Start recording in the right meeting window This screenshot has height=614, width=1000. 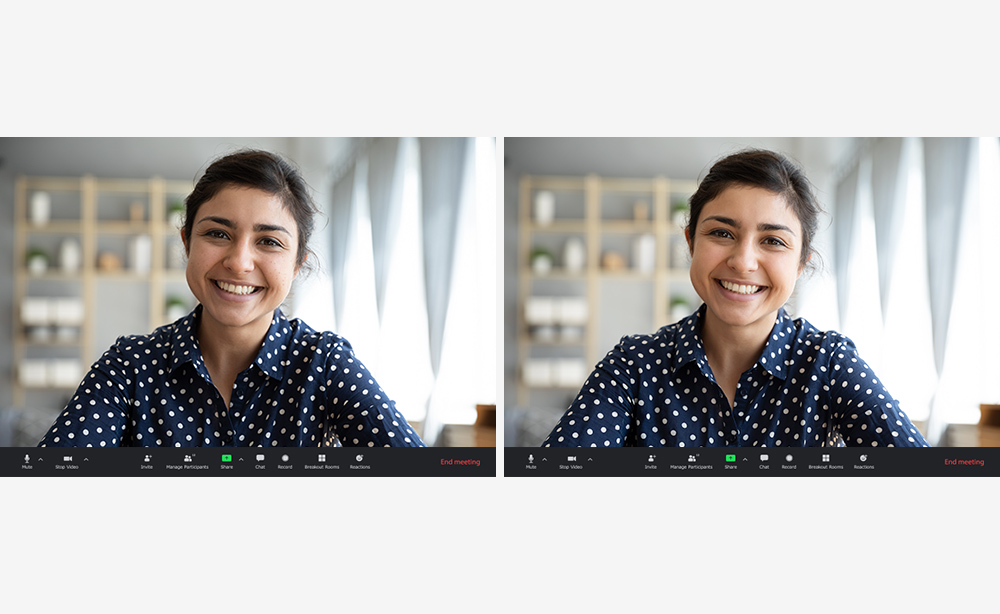(789, 459)
